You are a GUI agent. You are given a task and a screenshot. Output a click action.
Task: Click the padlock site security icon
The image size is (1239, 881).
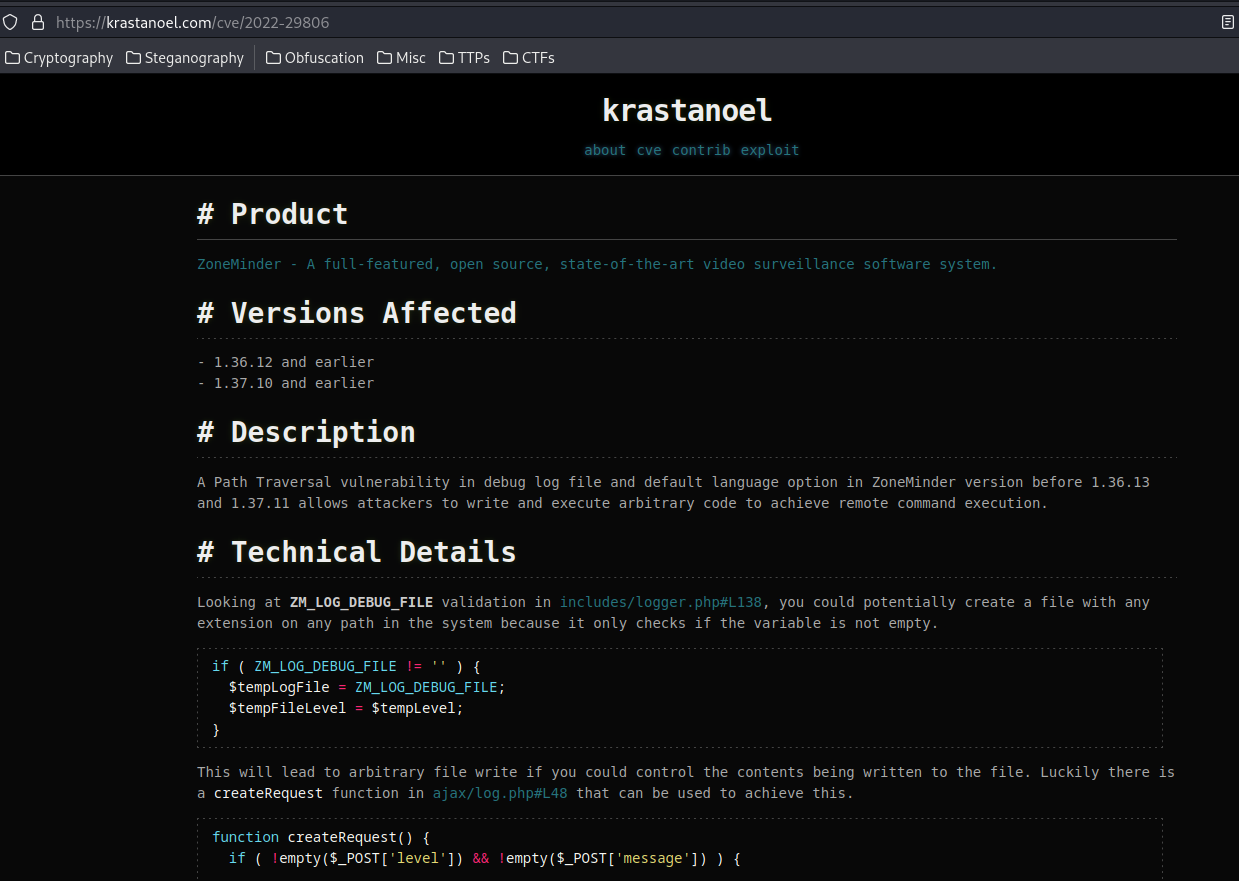[x=38, y=22]
